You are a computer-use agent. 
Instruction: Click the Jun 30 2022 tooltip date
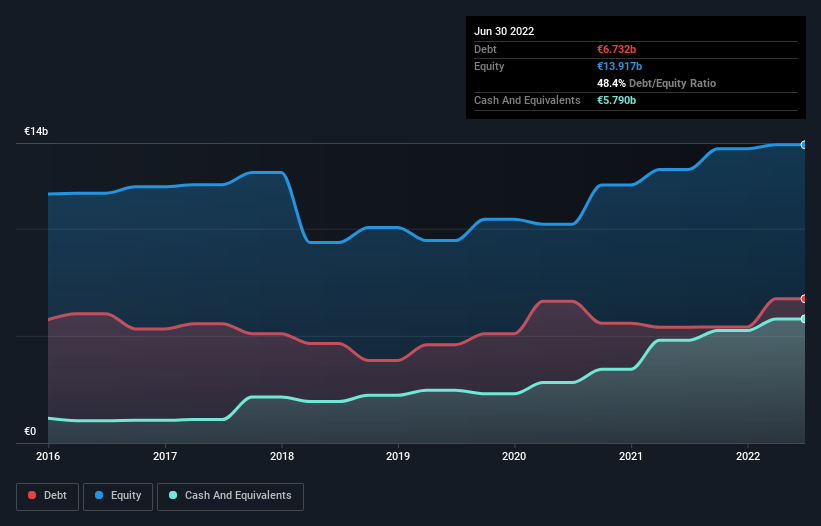(504, 31)
